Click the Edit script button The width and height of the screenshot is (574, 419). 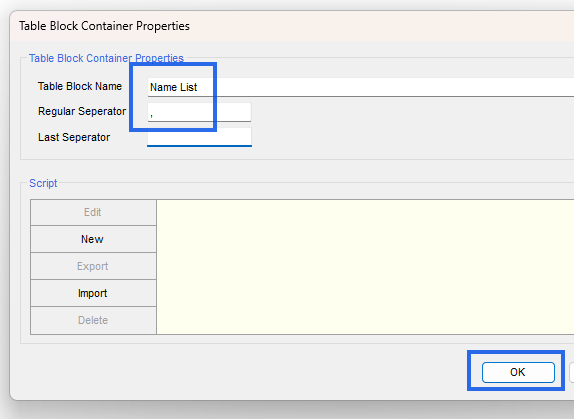click(x=93, y=212)
